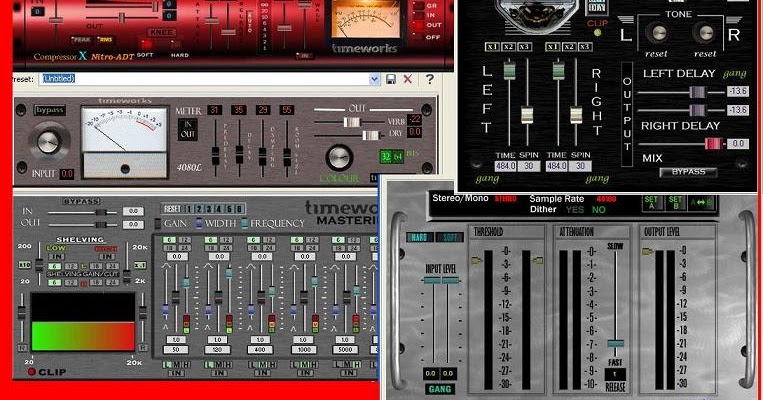Set Dither to YES on the limiter
The width and height of the screenshot is (763, 400).
(x=575, y=210)
